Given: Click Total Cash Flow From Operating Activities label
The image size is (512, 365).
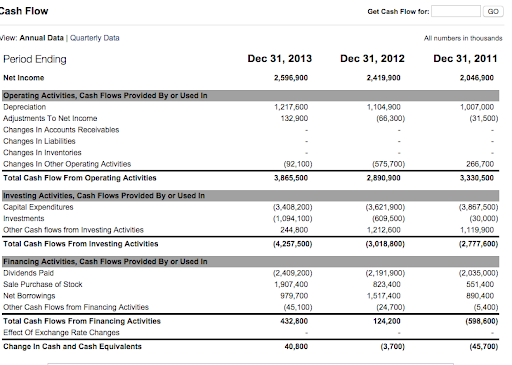Looking at the screenshot, I should pos(80,178).
